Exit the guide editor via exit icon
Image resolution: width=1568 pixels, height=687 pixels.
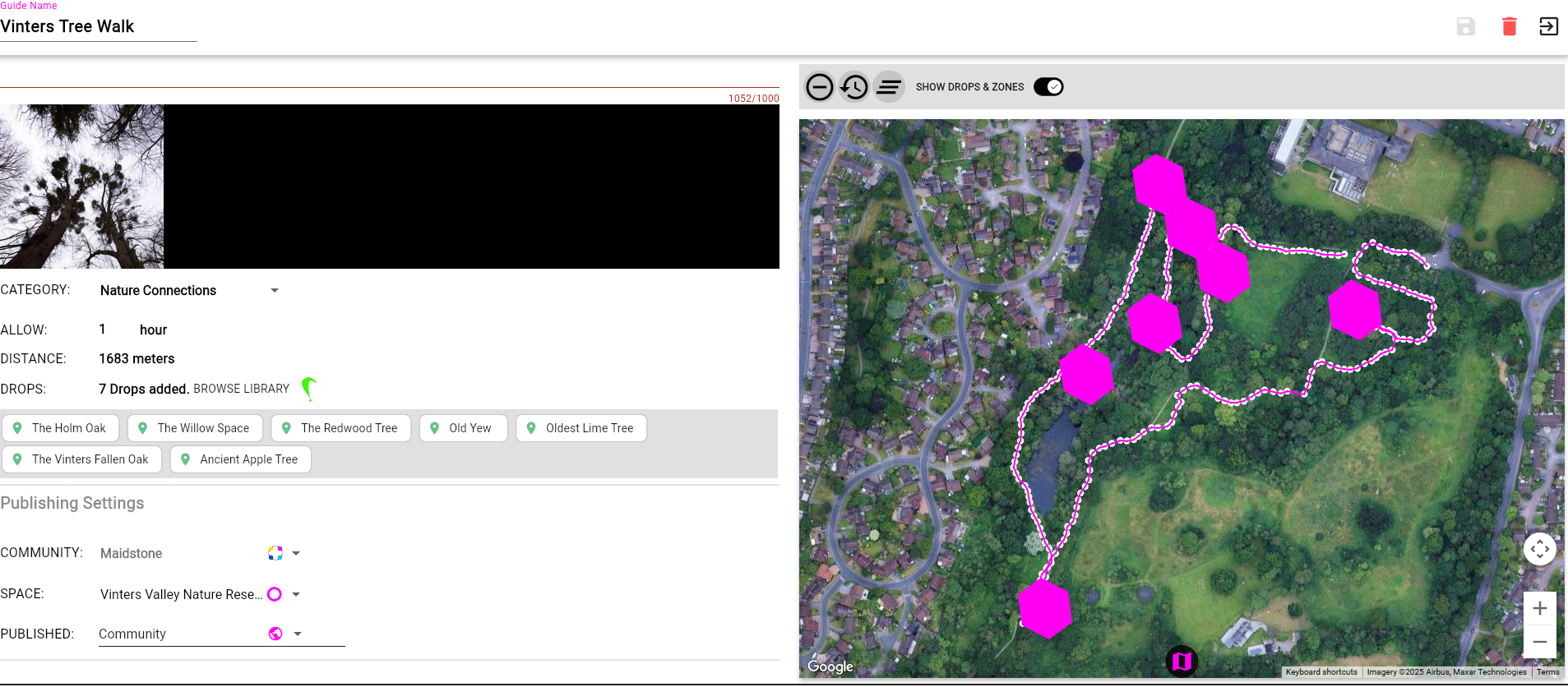pyautogui.click(x=1548, y=26)
